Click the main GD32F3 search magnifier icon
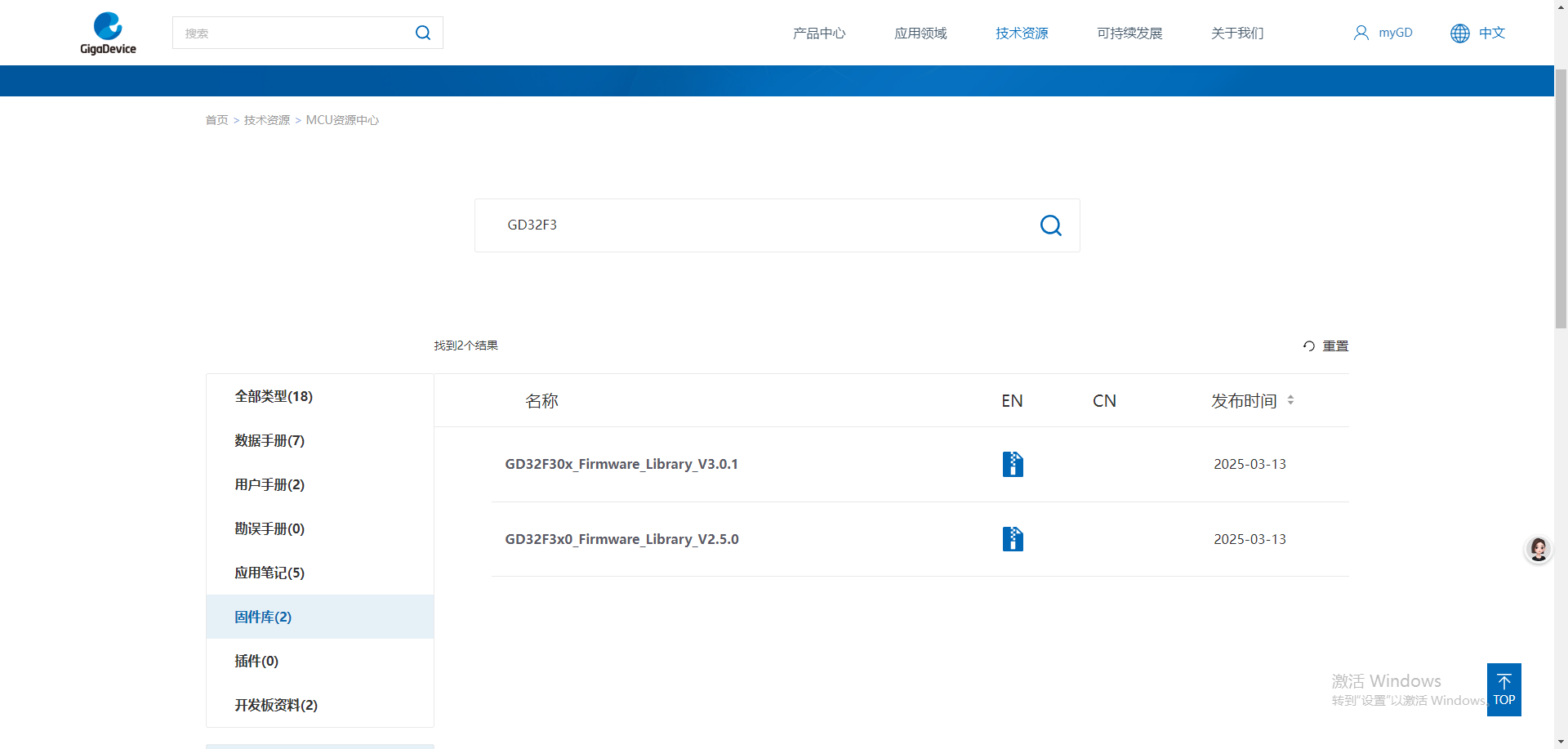 pos(1051,225)
